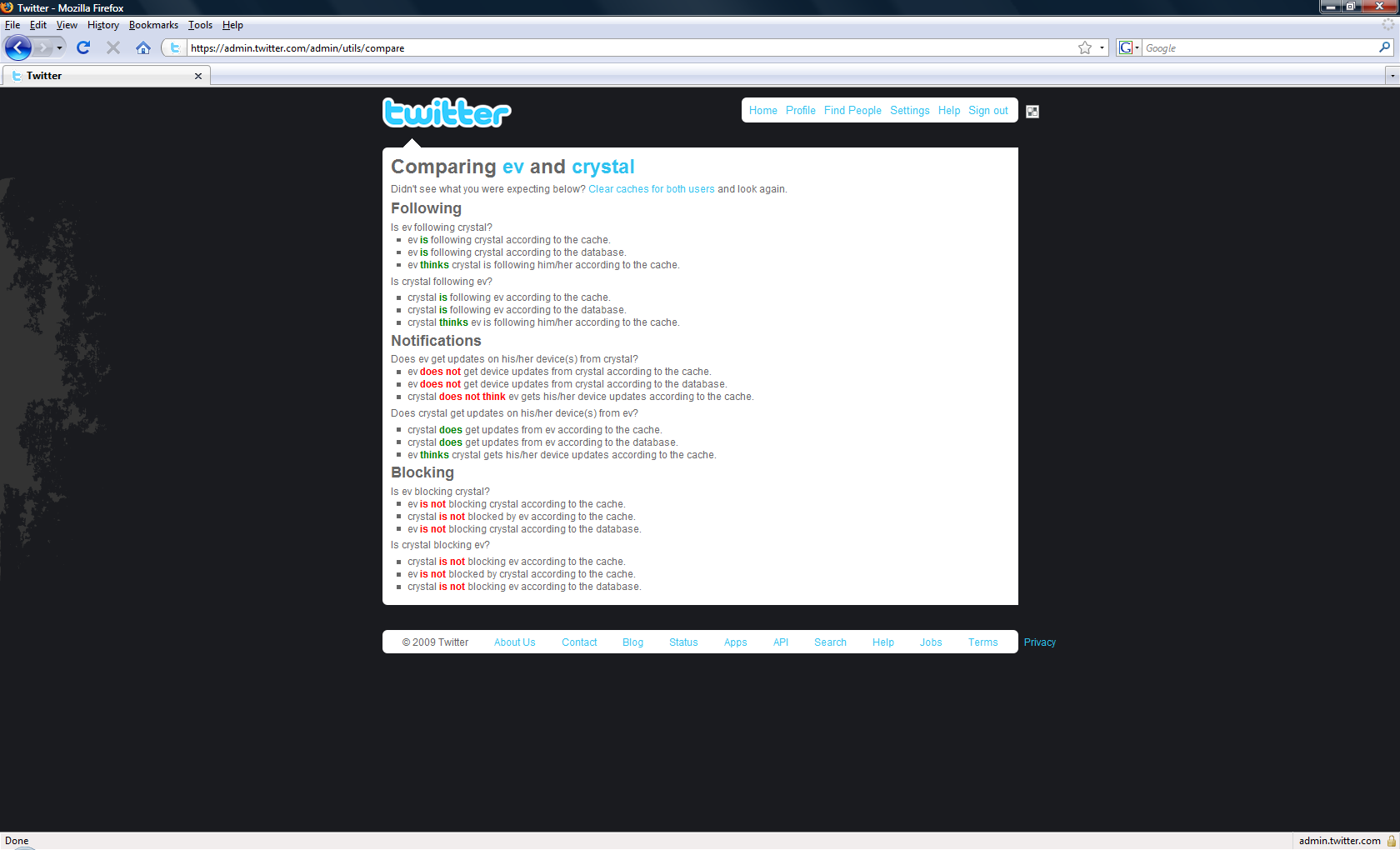Open the Bookmarks menu
The width and height of the screenshot is (1400, 850).
click(153, 25)
